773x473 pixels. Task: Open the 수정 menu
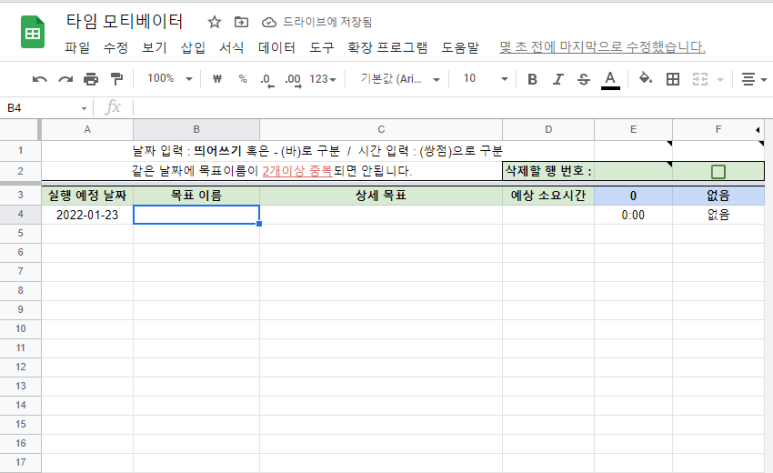(116, 47)
